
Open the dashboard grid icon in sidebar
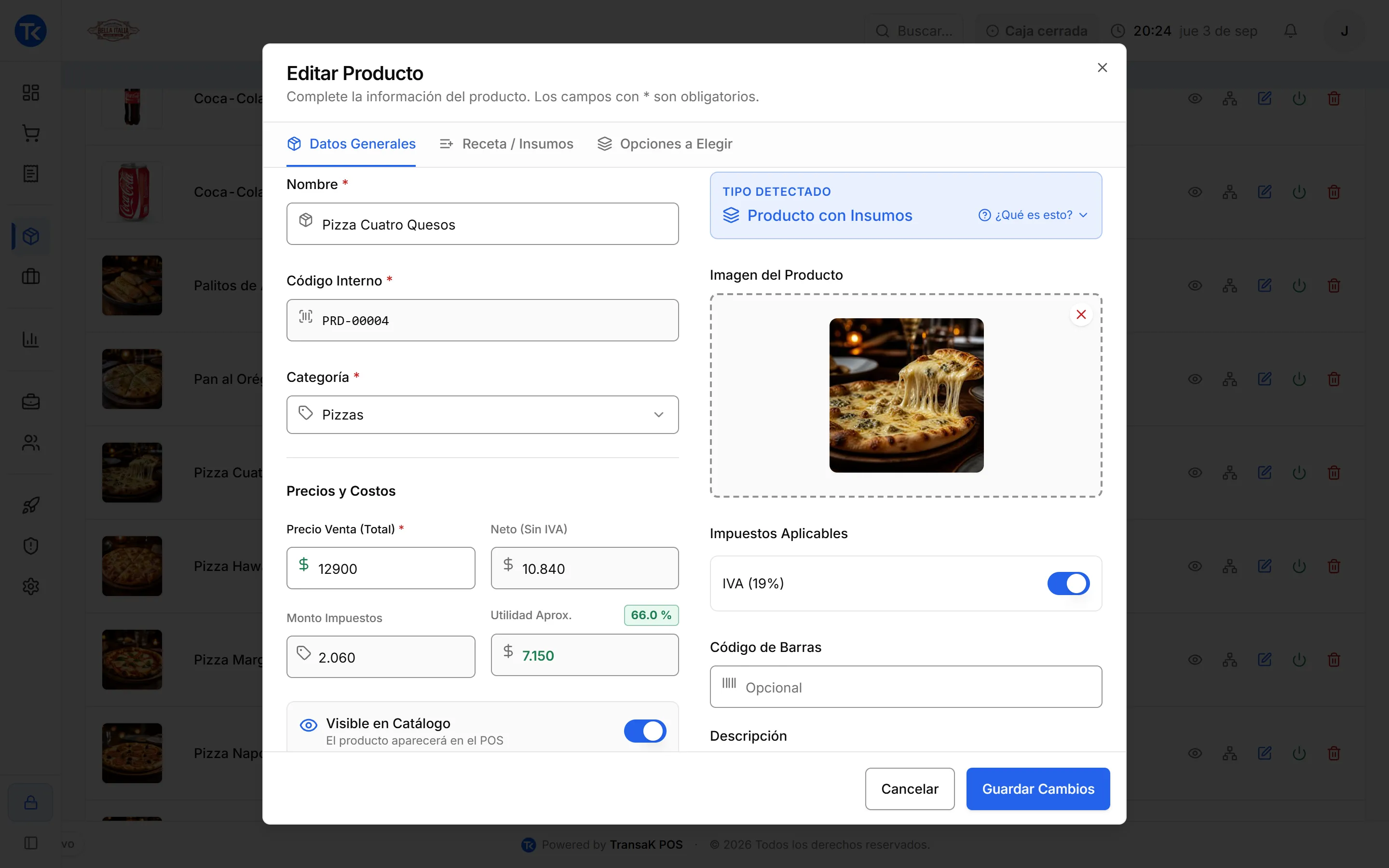[x=30, y=93]
